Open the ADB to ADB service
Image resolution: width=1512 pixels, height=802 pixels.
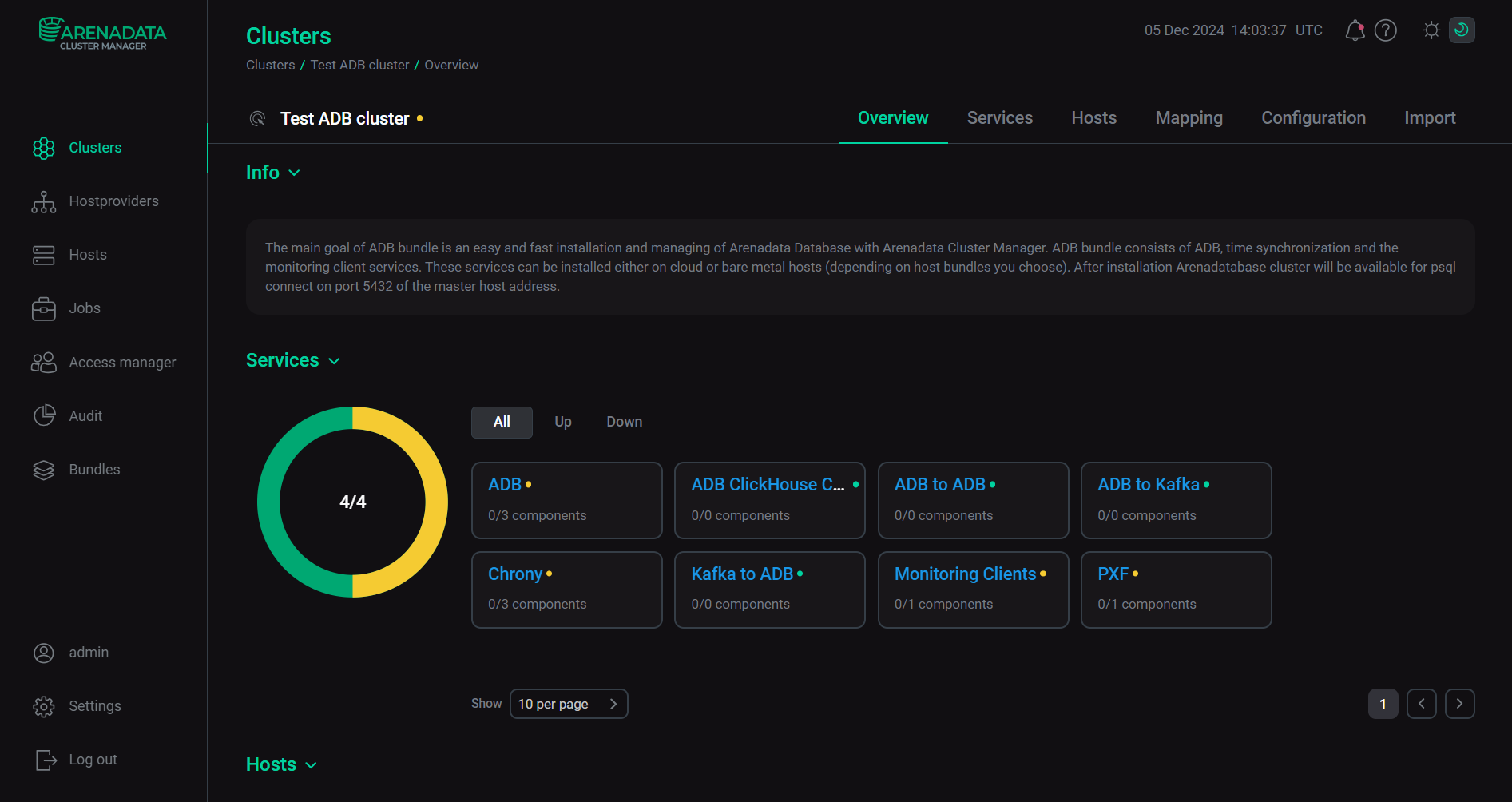pos(974,501)
